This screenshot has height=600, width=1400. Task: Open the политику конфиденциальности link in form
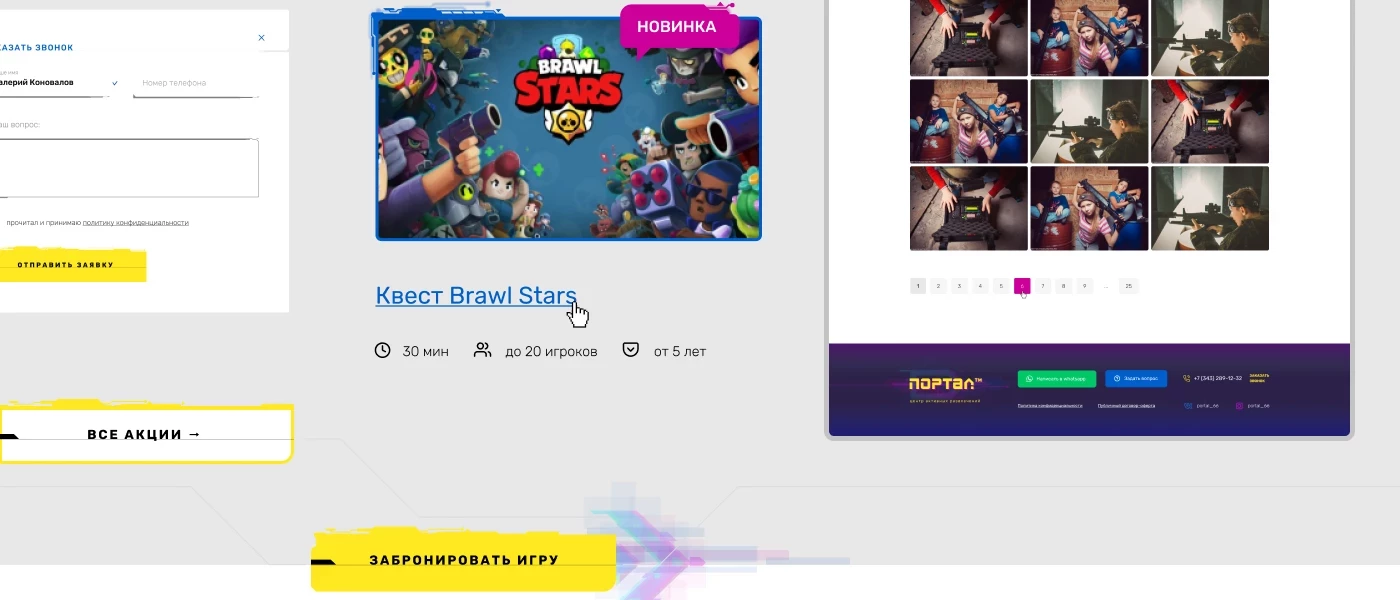[x=135, y=223]
